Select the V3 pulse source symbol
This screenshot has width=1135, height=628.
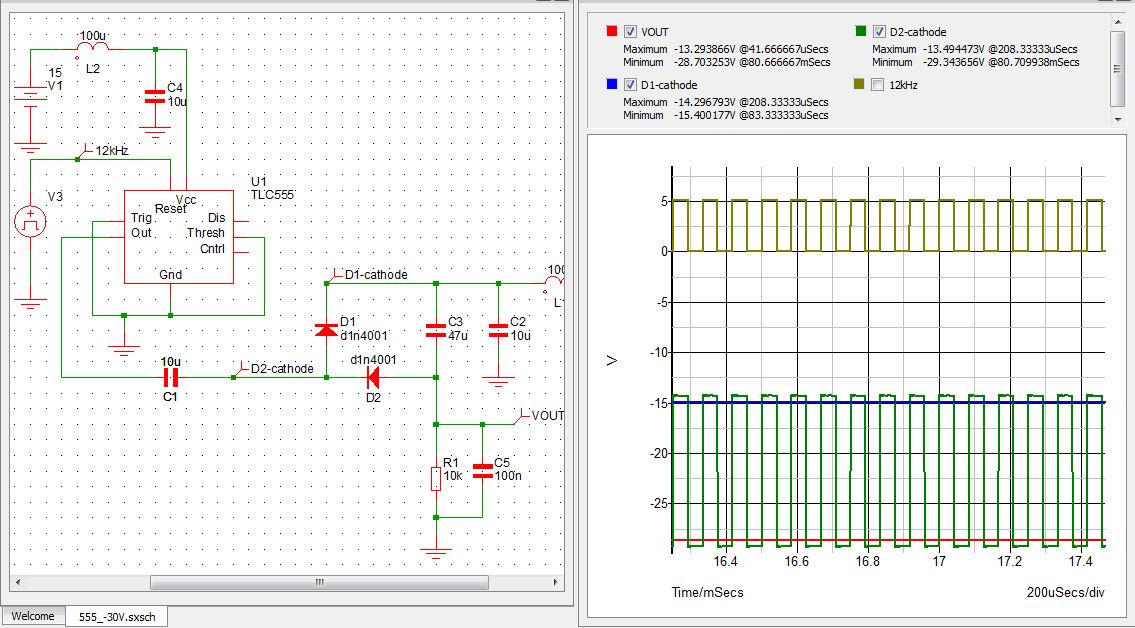[31, 221]
